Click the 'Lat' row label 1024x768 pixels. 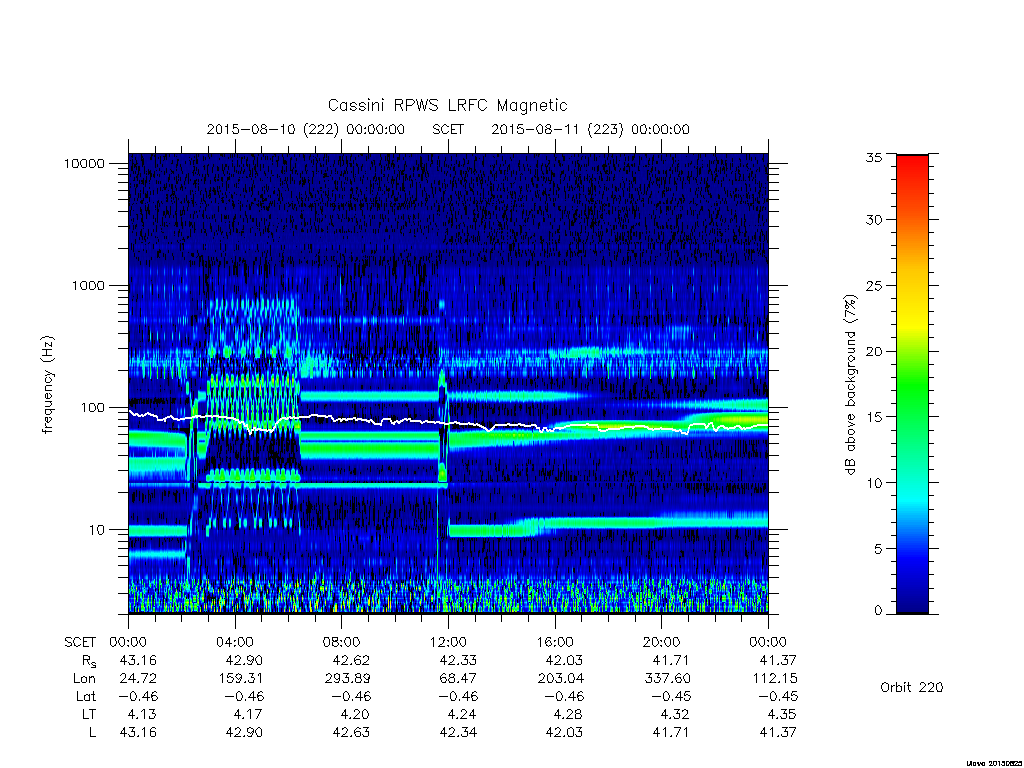[85, 696]
